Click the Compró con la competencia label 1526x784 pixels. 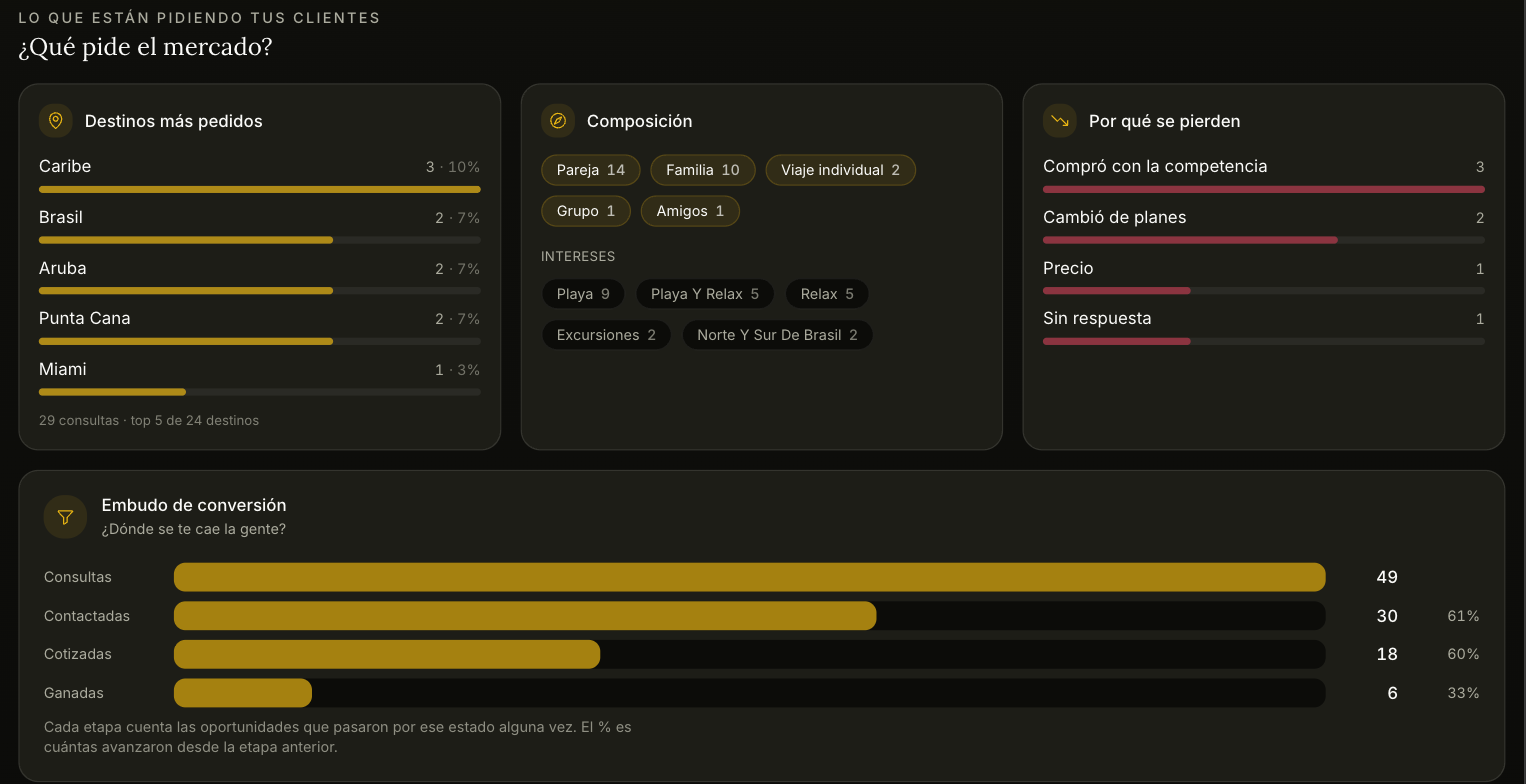1155,166
